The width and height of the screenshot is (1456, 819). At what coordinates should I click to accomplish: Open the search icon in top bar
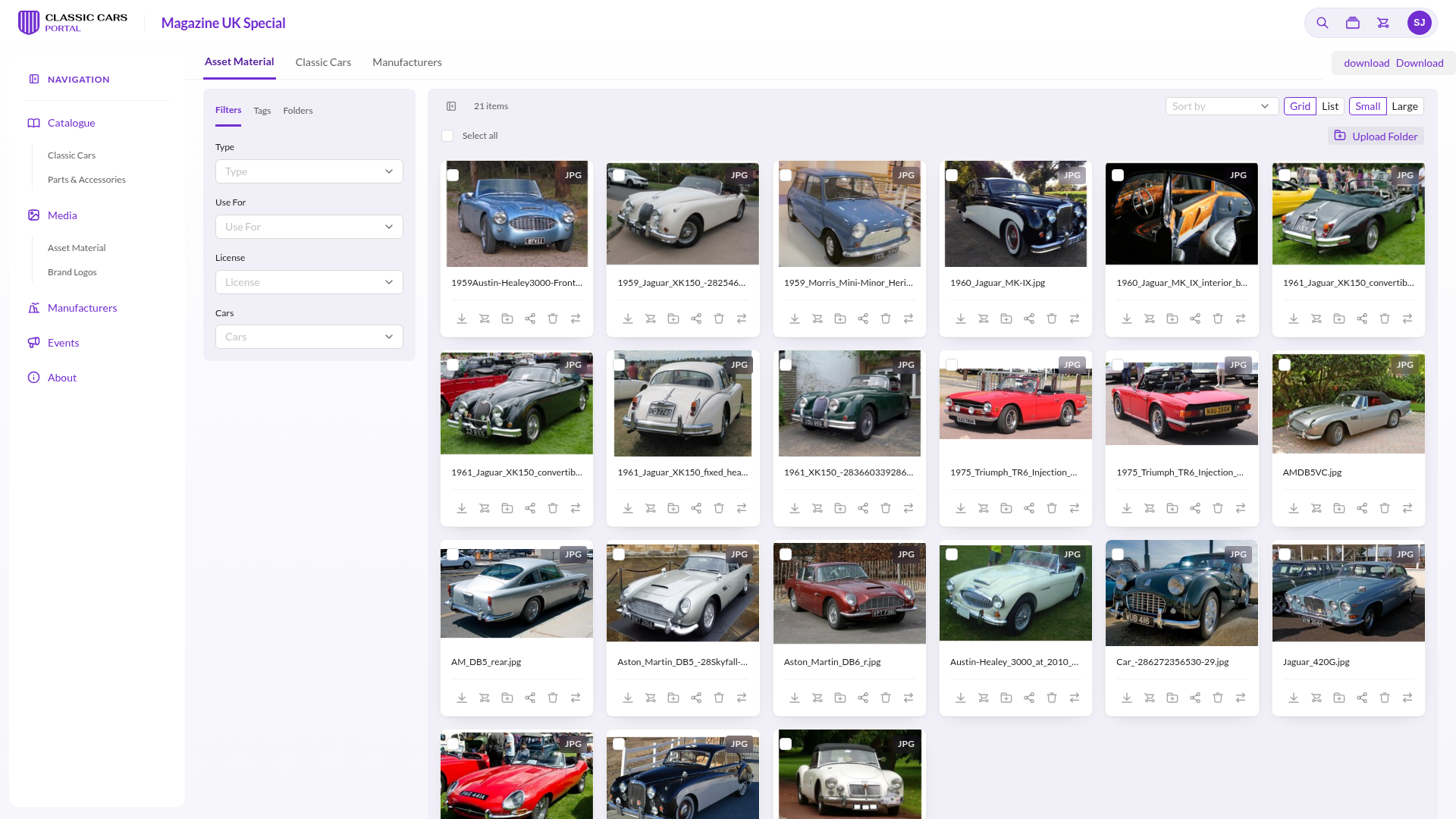pos(1322,23)
